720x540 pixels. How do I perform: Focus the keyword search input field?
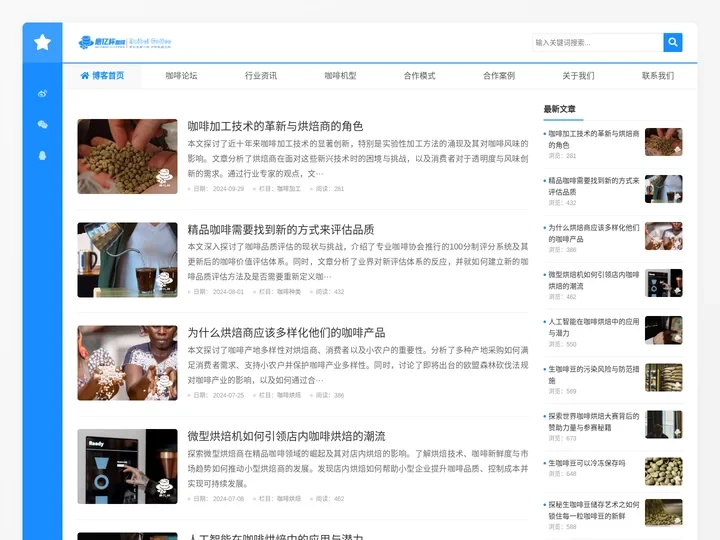pyautogui.click(x=598, y=42)
